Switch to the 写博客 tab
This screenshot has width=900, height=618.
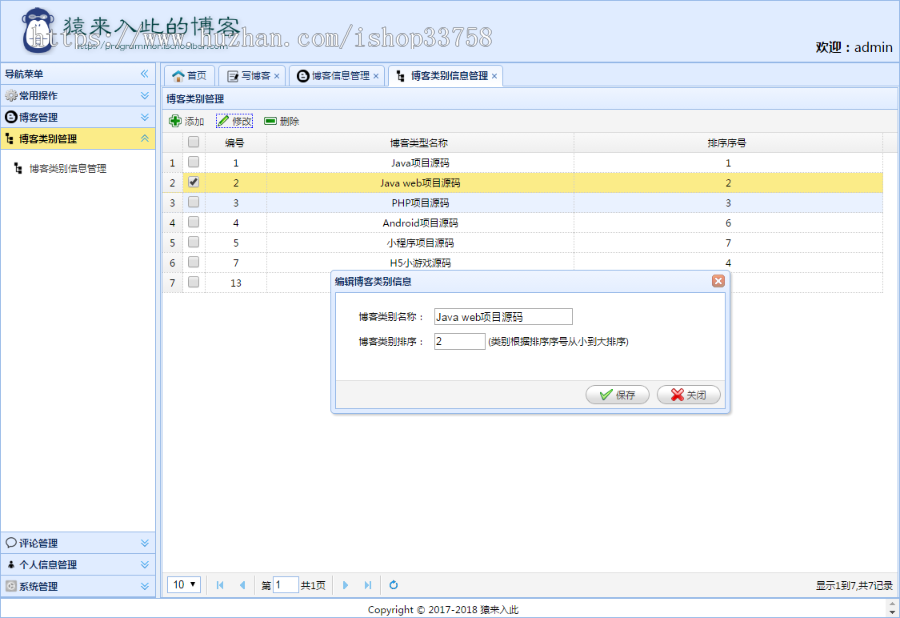(x=248, y=75)
